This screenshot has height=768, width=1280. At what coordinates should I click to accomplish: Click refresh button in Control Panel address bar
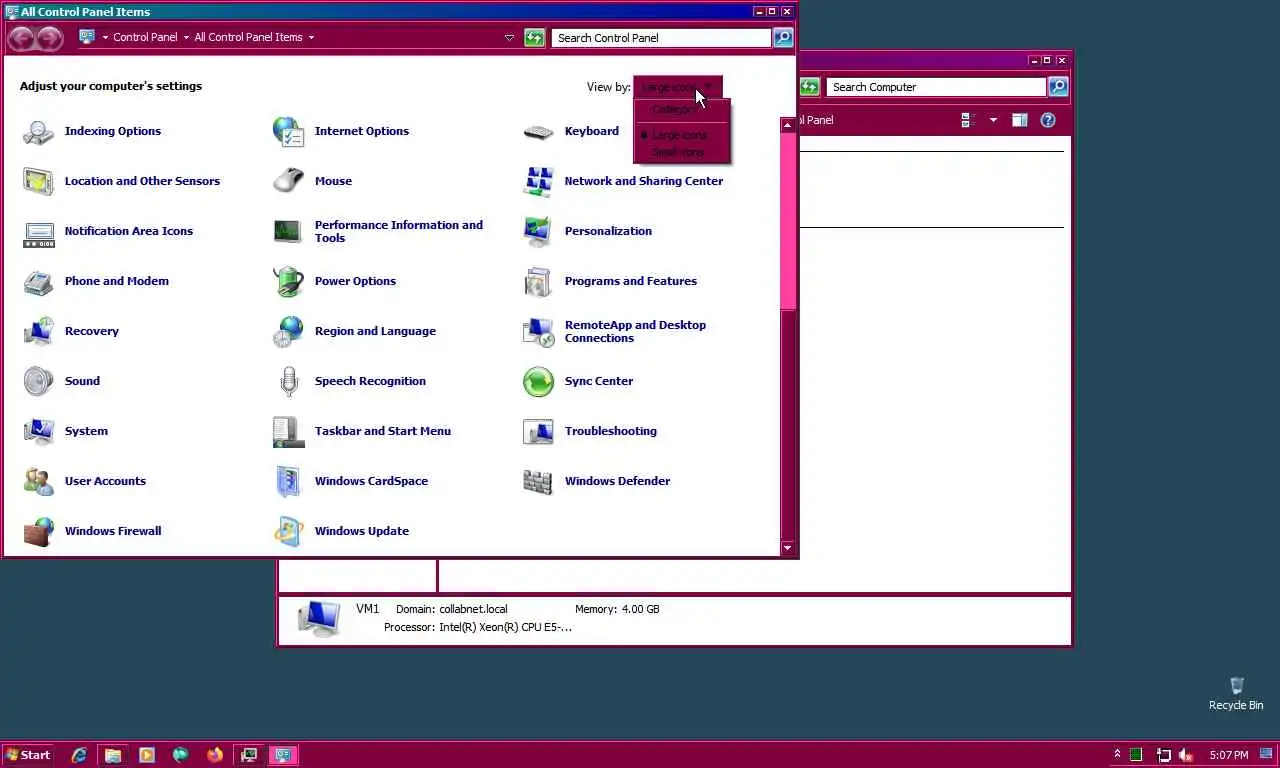pyautogui.click(x=534, y=38)
